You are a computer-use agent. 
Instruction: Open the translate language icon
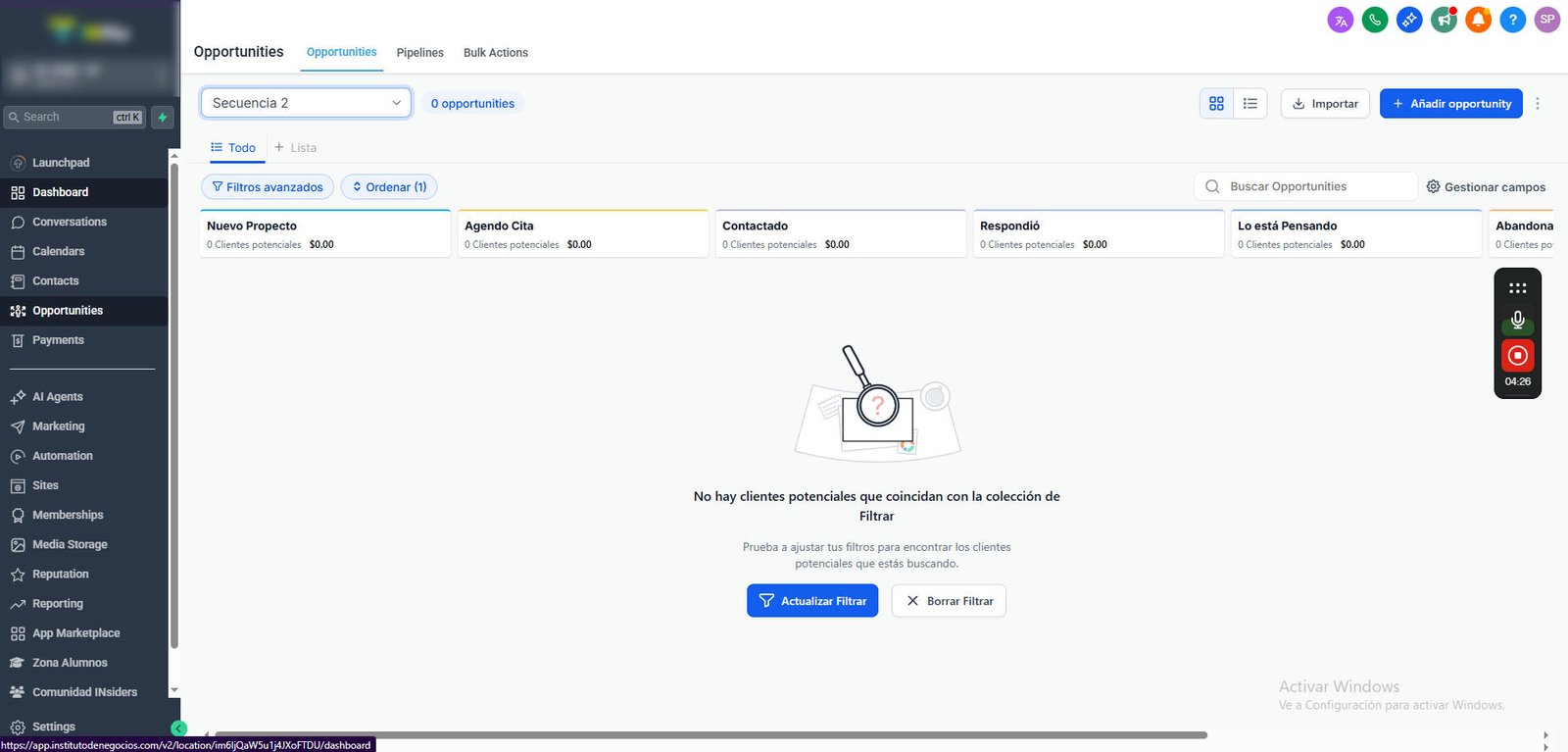[x=1341, y=20]
